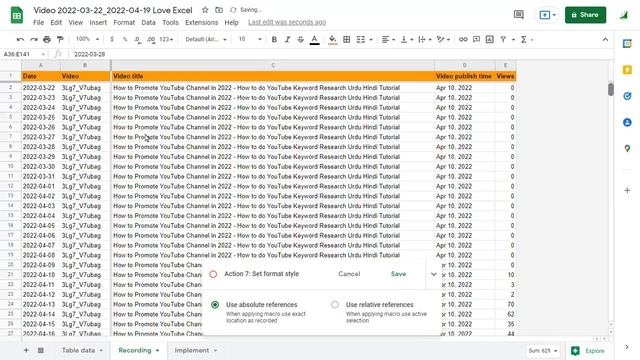Open Tasks in side panel

627,96
